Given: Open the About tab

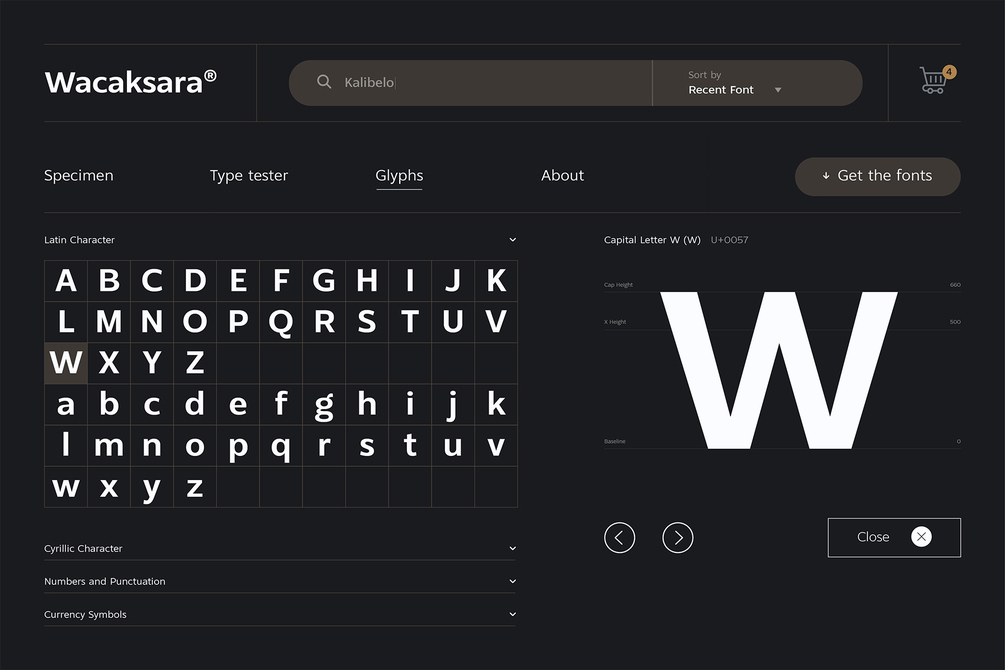Looking at the screenshot, I should (562, 176).
